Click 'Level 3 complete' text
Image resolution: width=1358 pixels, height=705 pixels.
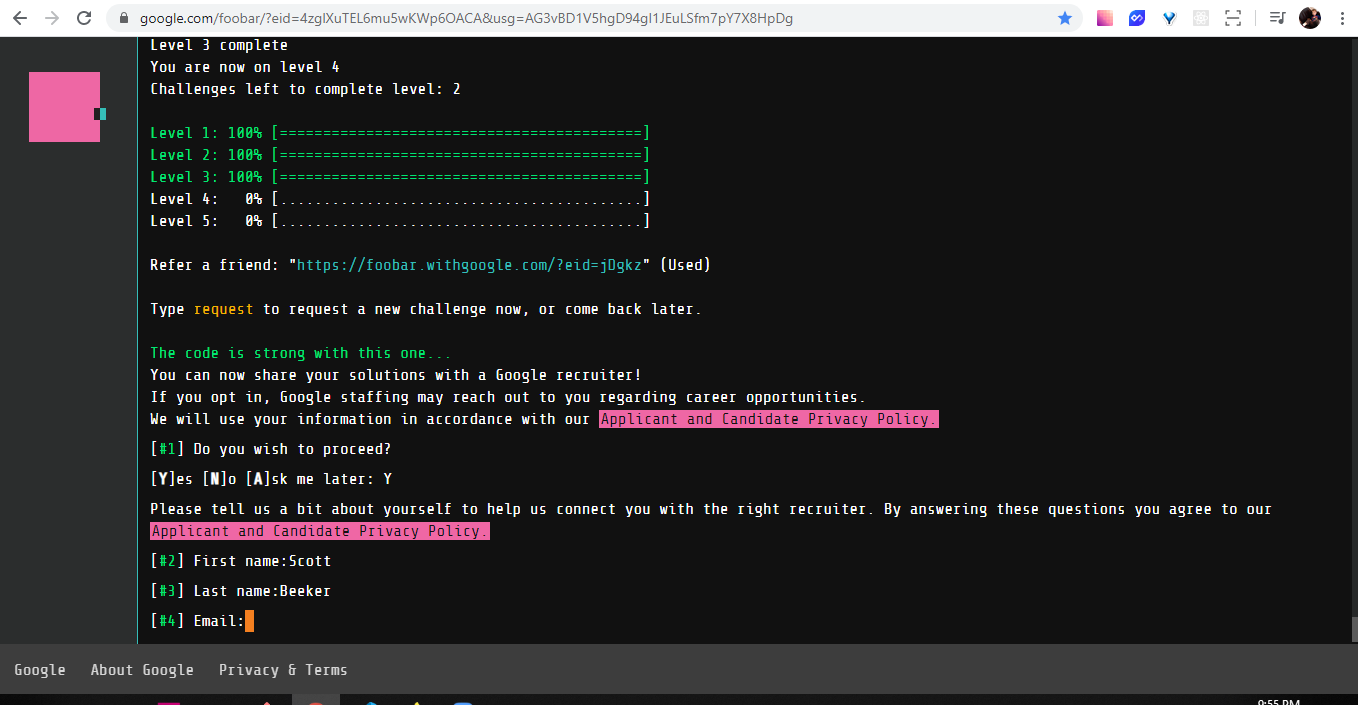[219, 45]
